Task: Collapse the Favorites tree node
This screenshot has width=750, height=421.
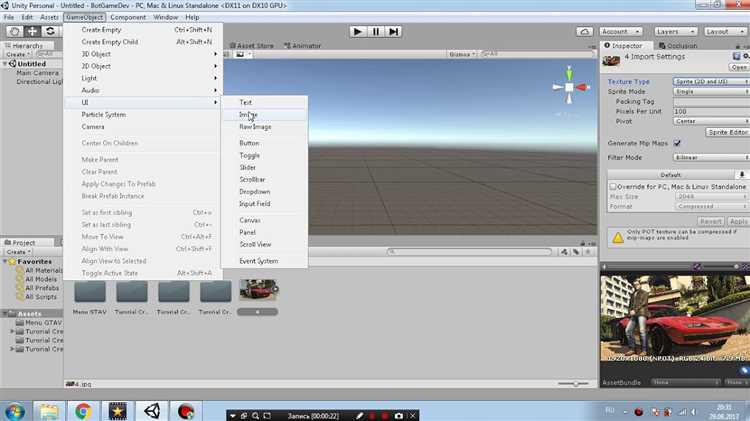Action: (5, 262)
